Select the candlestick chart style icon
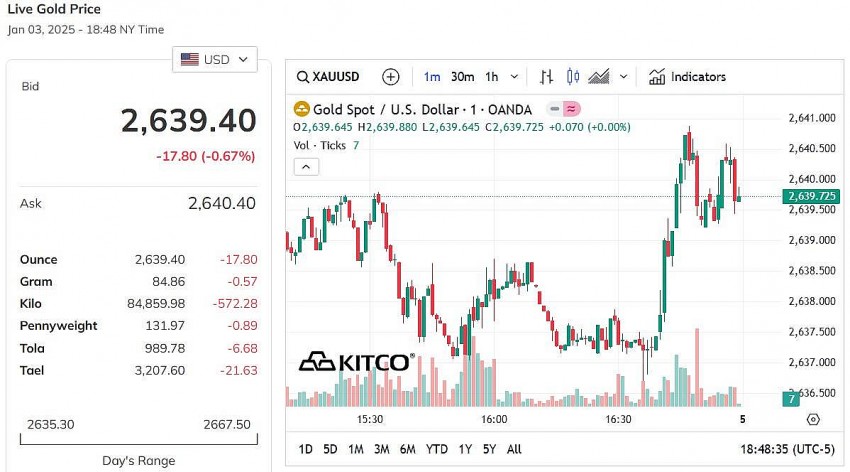850x472 pixels. click(573, 77)
